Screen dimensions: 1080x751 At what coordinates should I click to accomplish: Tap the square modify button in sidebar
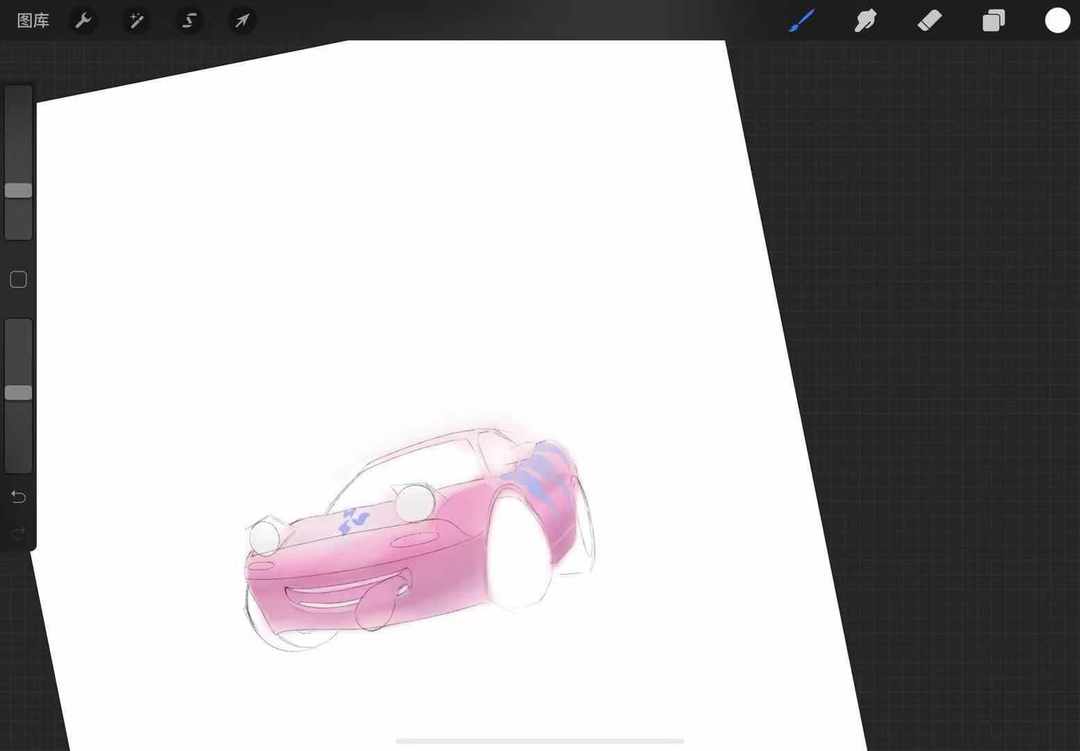coord(19,279)
